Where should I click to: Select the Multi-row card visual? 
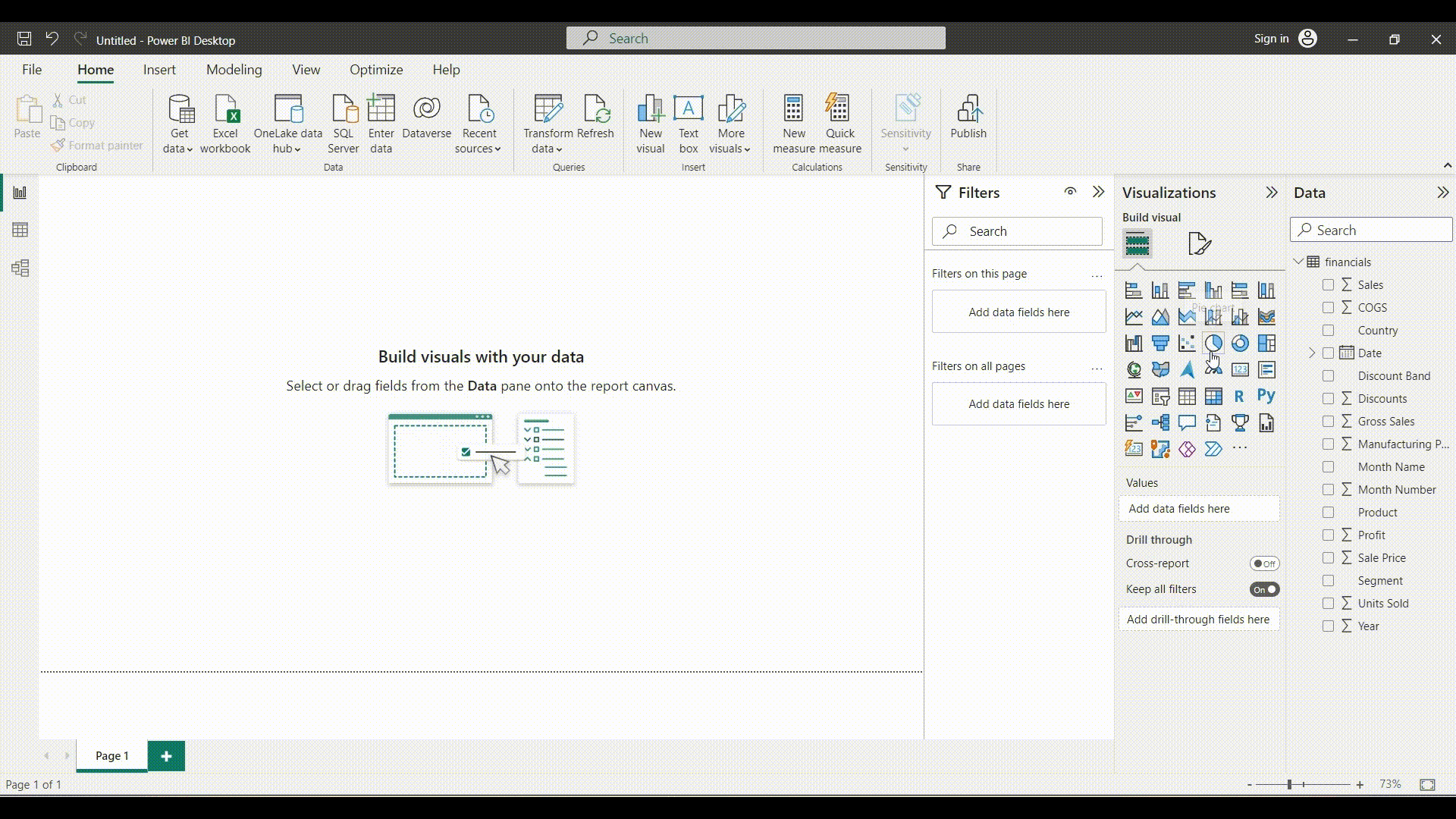(x=1266, y=370)
